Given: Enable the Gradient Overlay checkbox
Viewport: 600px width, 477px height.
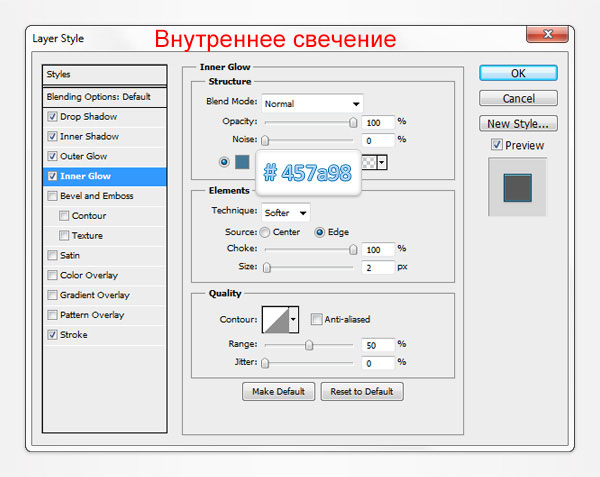Looking at the screenshot, I should (x=52, y=295).
